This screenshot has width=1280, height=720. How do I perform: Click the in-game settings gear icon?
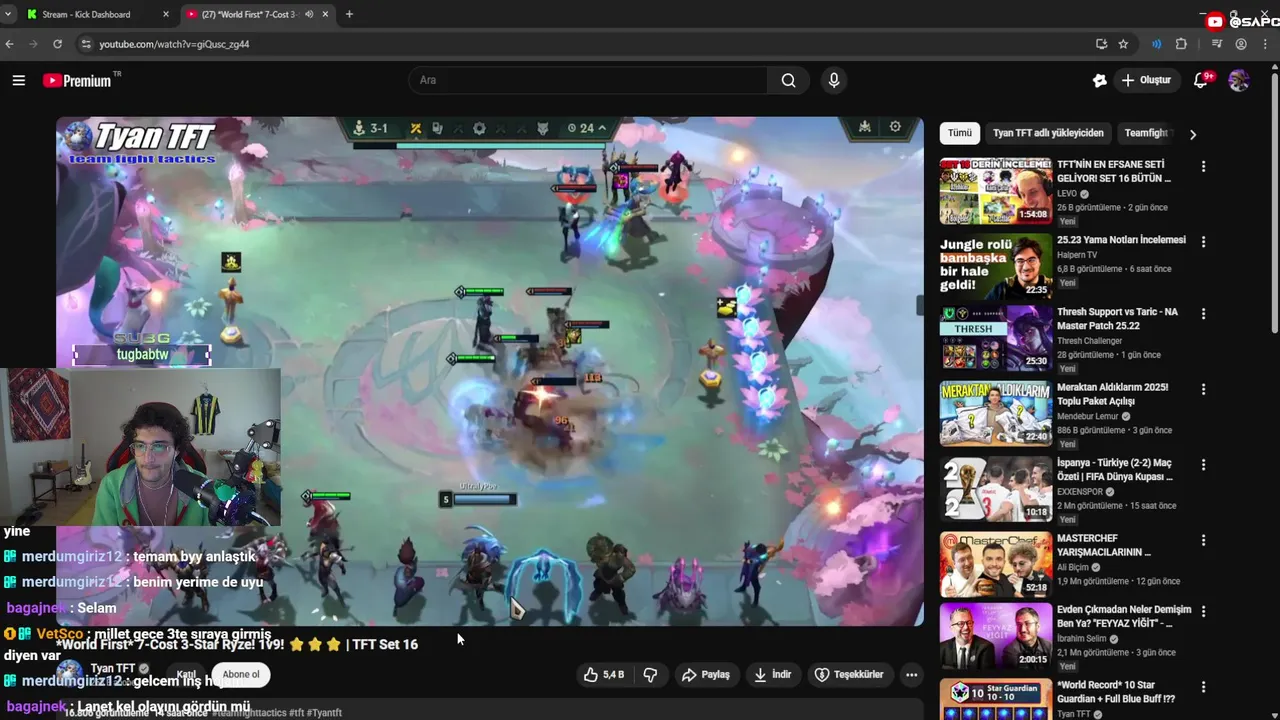point(895,127)
